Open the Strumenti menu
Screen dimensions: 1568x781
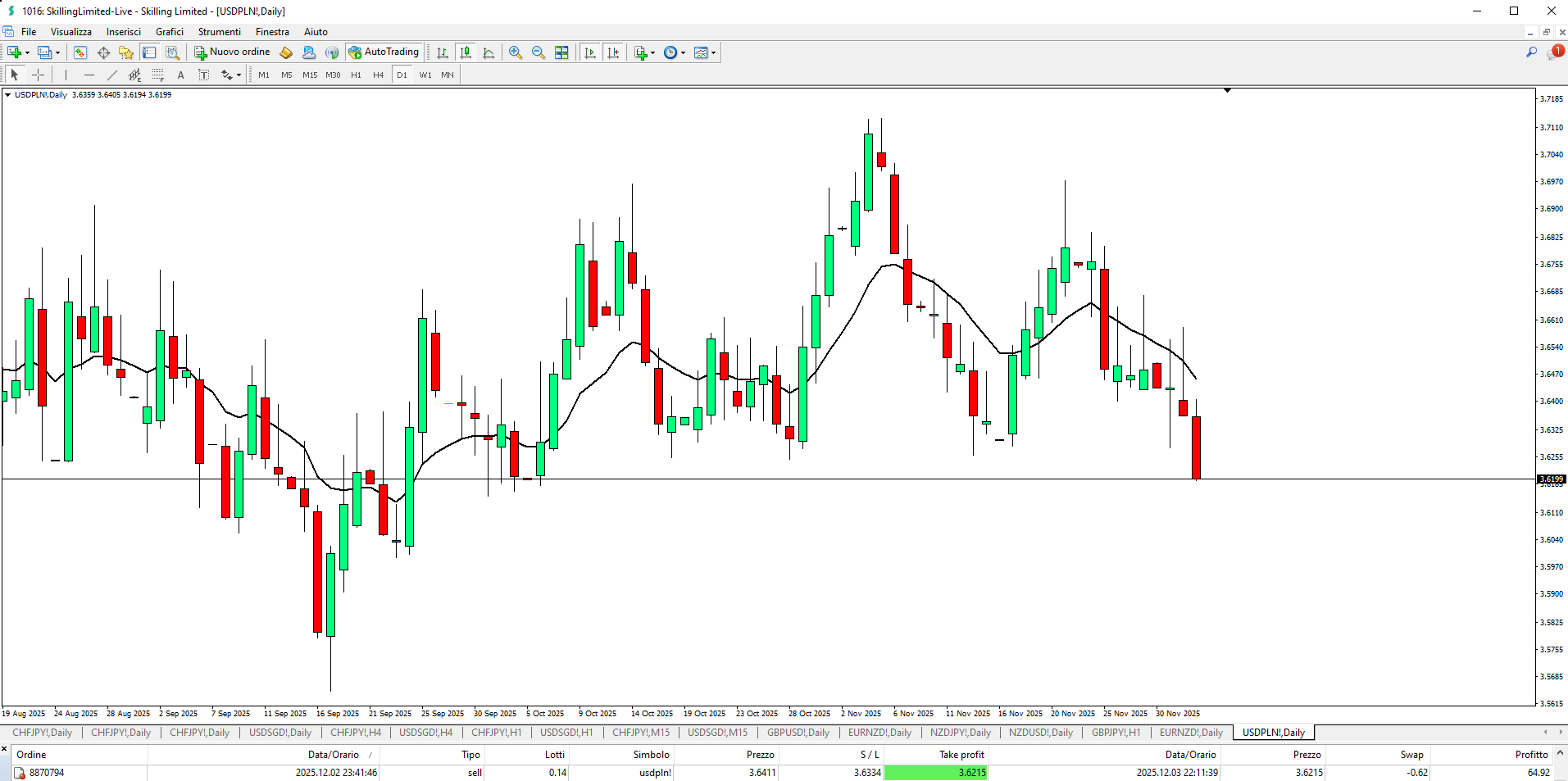pyautogui.click(x=219, y=32)
